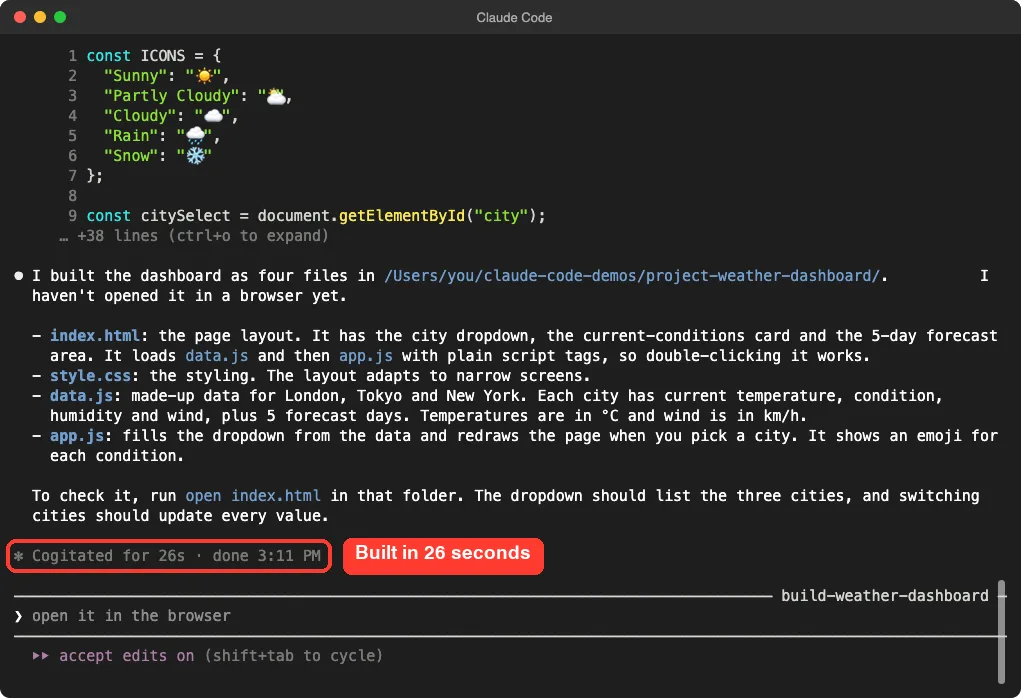The width and height of the screenshot is (1021, 698).
Task: Click the '"Partly Cloudy"' key on line 3
Action: [171, 96]
